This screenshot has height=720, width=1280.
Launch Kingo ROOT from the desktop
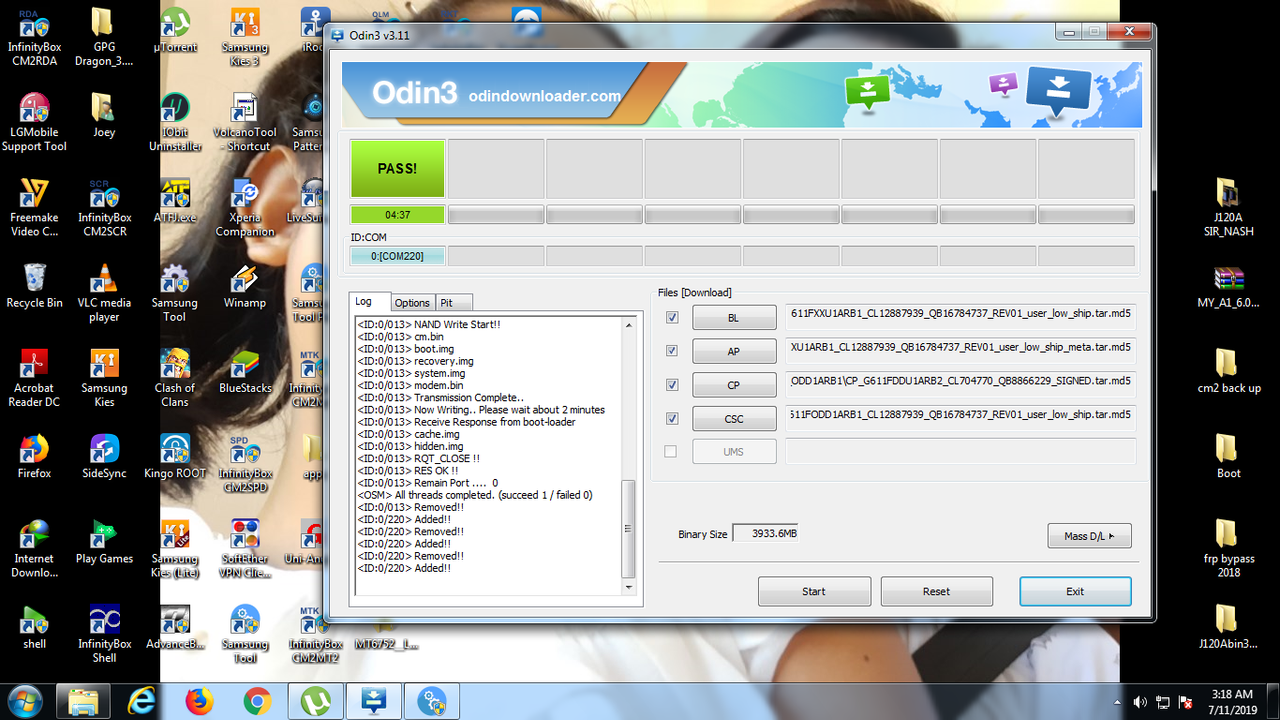point(175,456)
